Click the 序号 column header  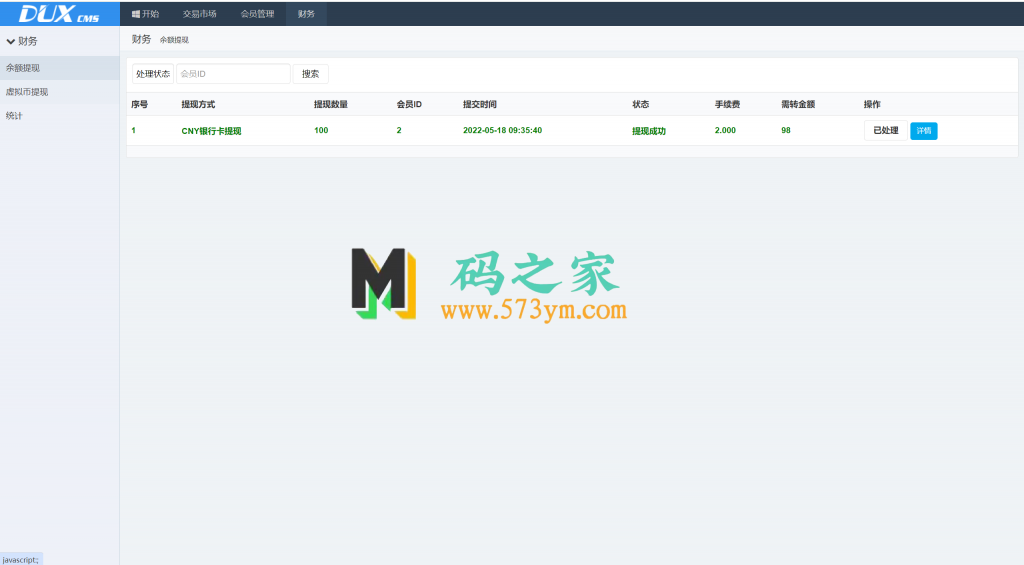(139, 105)
